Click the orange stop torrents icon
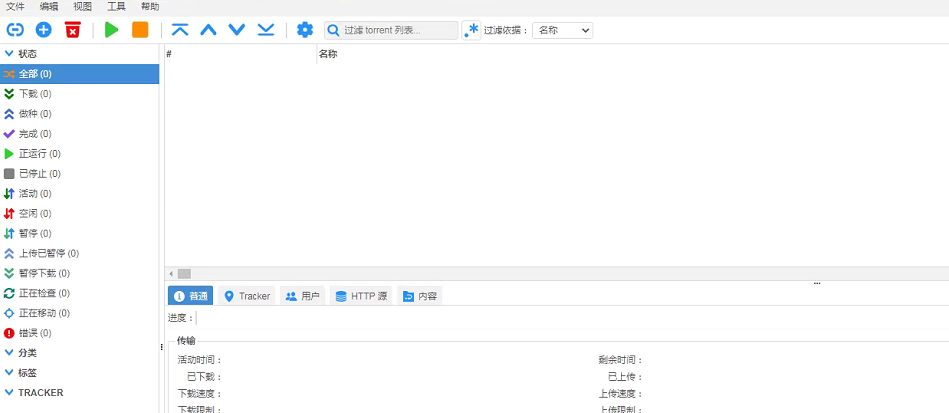Image resolution: width=949 pixels, height=413 pixels. (140, 30)
